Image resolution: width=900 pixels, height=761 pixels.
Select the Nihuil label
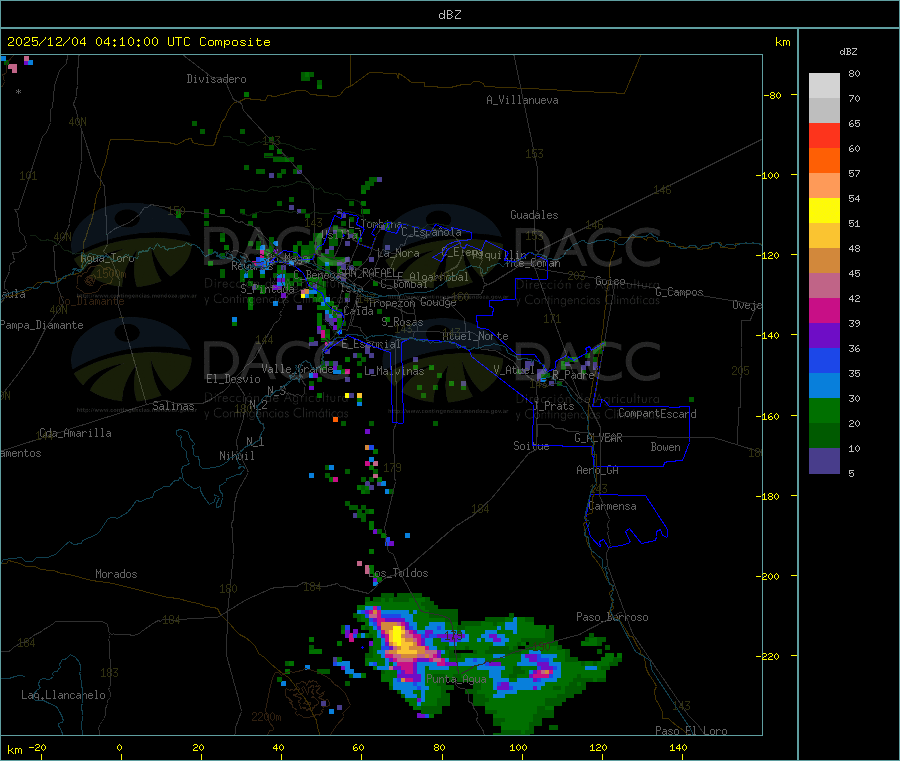tap(236, 456)
